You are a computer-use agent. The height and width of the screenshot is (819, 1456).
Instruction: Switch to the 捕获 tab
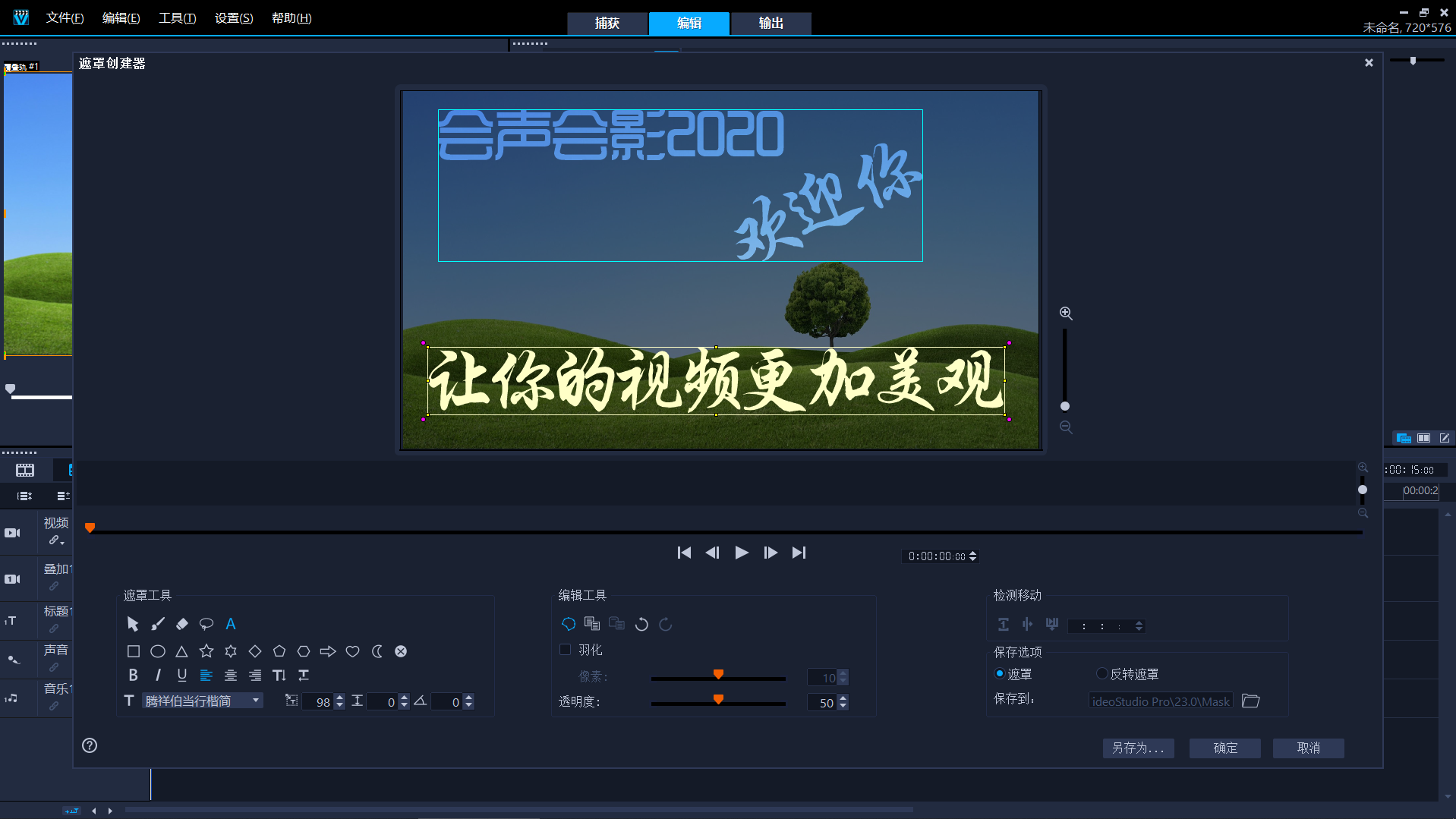tap(607, 23)
